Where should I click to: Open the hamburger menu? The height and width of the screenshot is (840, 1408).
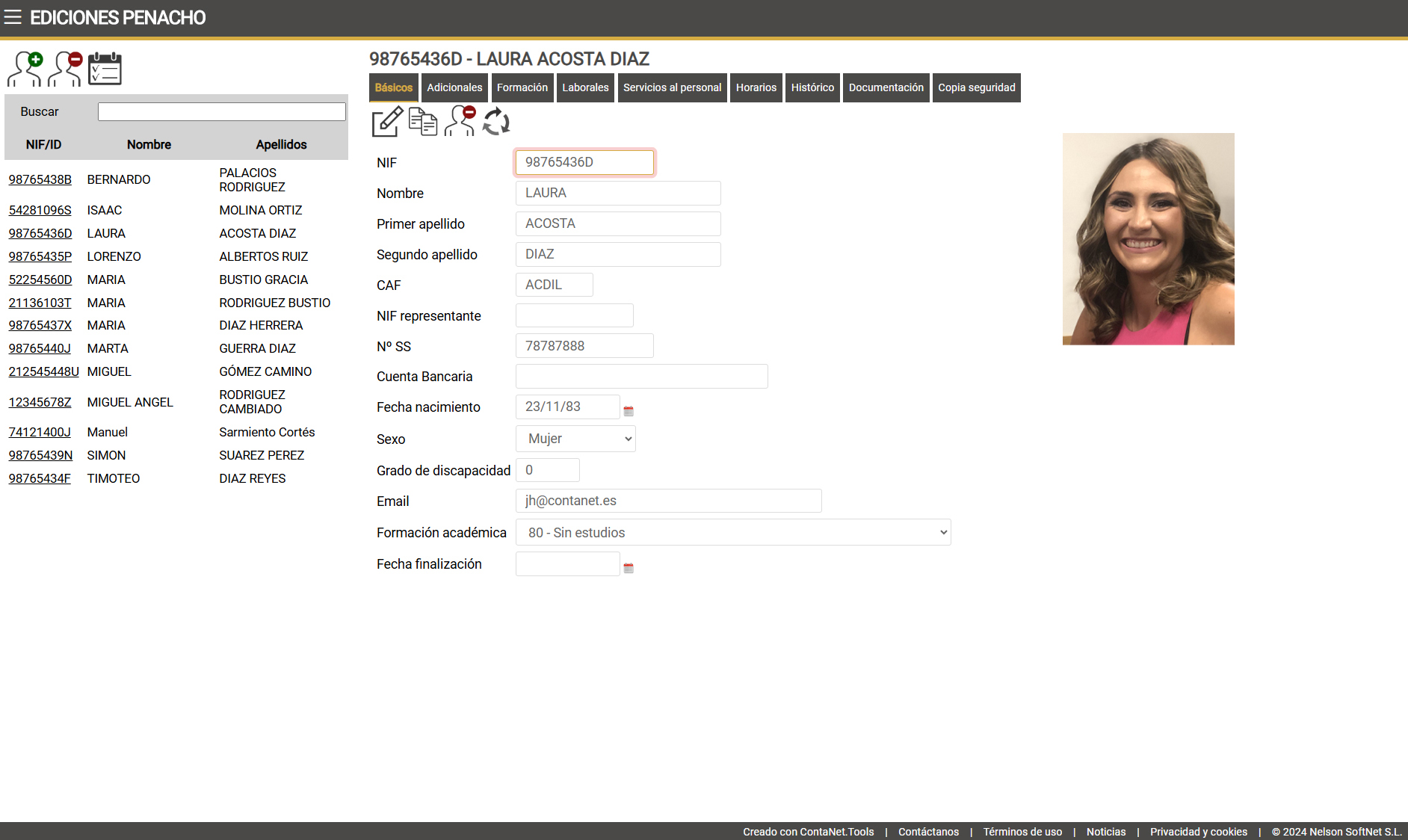13,17
